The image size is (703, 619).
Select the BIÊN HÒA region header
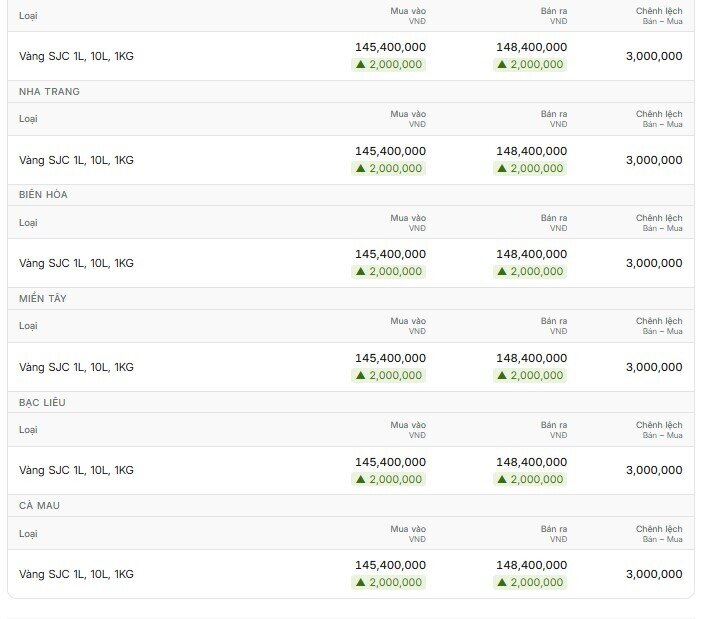[43, 195]
